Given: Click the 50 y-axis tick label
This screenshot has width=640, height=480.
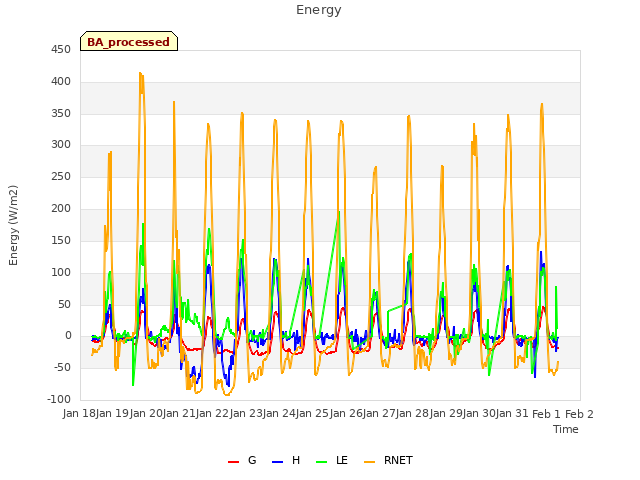Looking at the screenshot, I should pos(64,304).
